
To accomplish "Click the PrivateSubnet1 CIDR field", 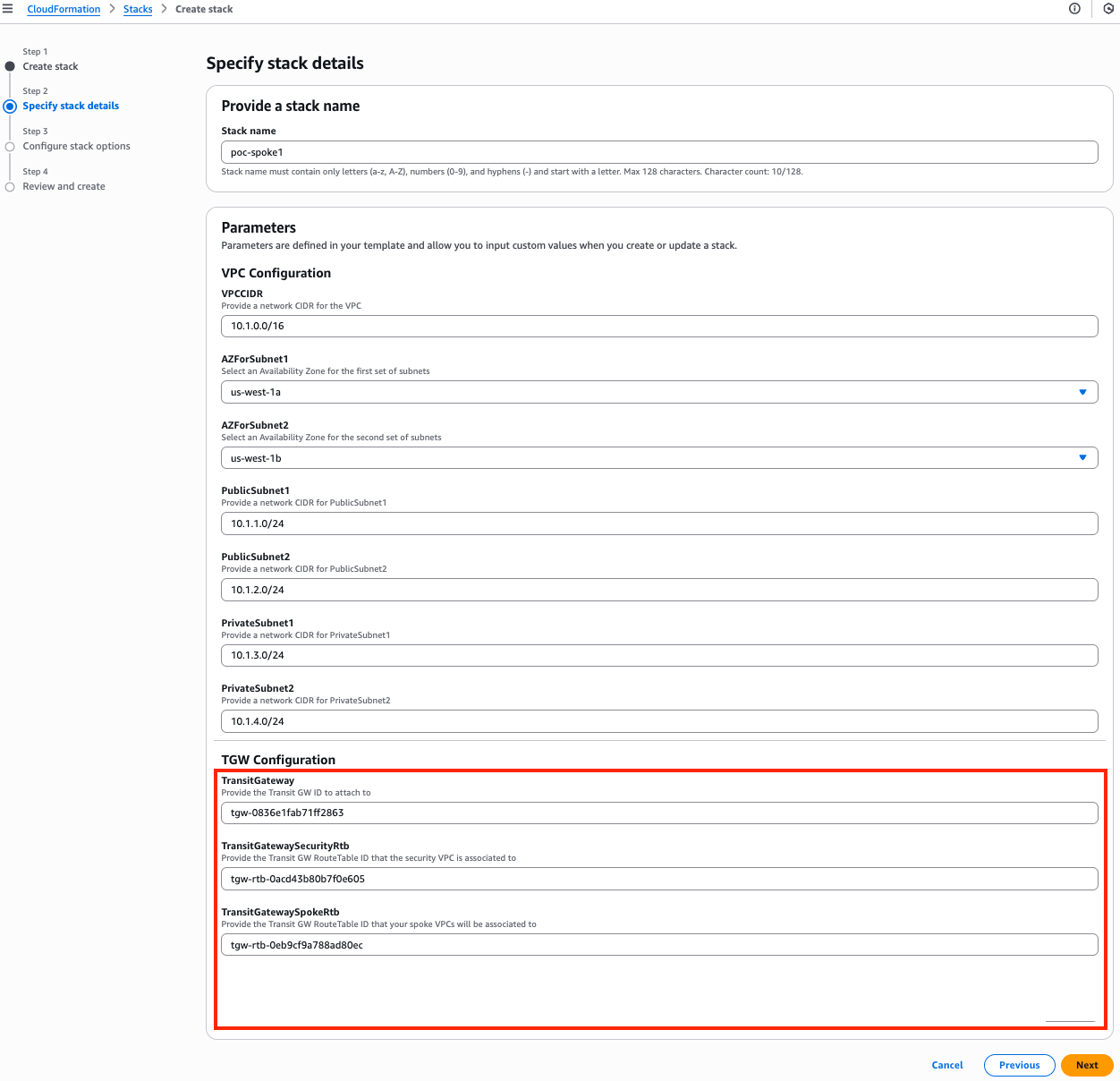I will [x=659, y=655].
